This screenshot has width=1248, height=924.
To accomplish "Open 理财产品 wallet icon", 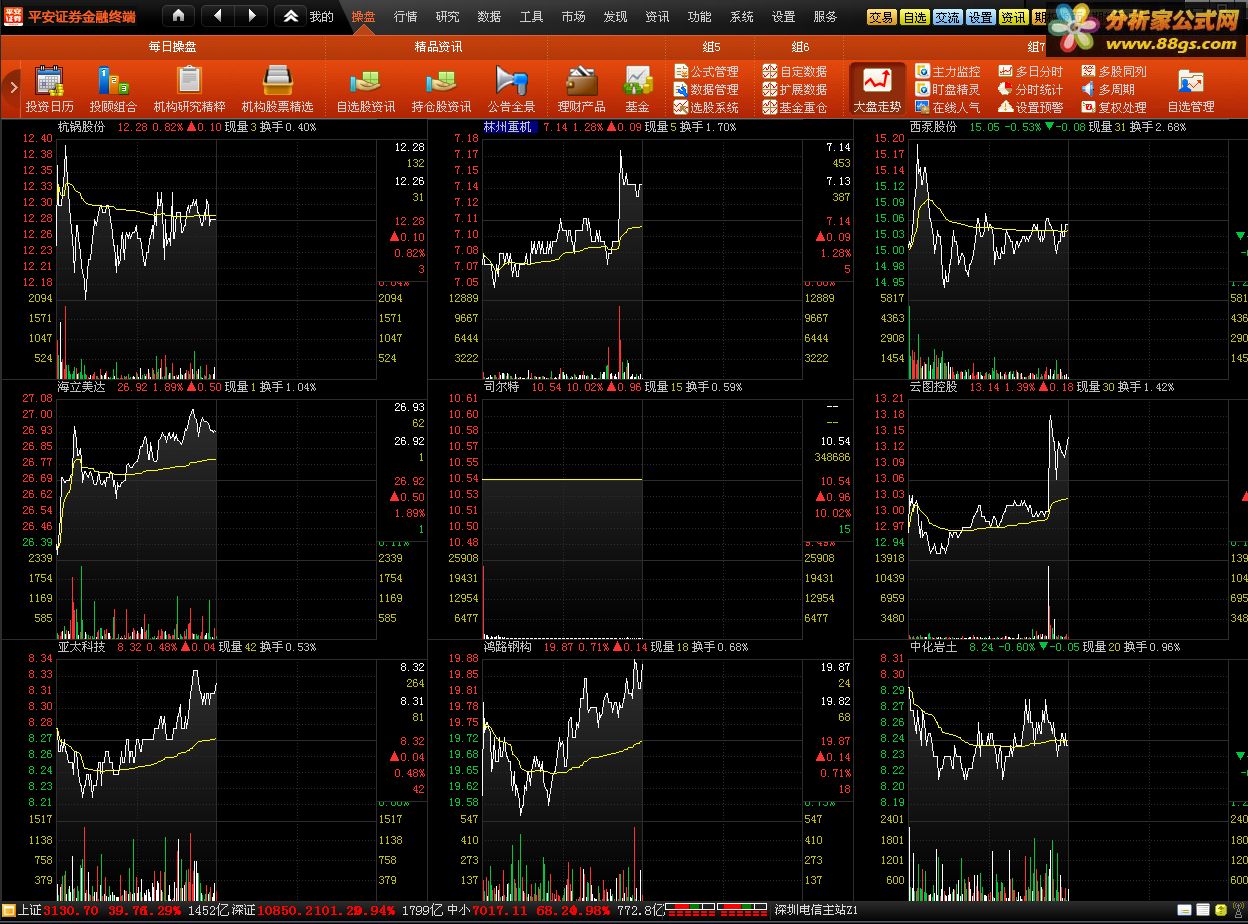I will pos(581,89).
